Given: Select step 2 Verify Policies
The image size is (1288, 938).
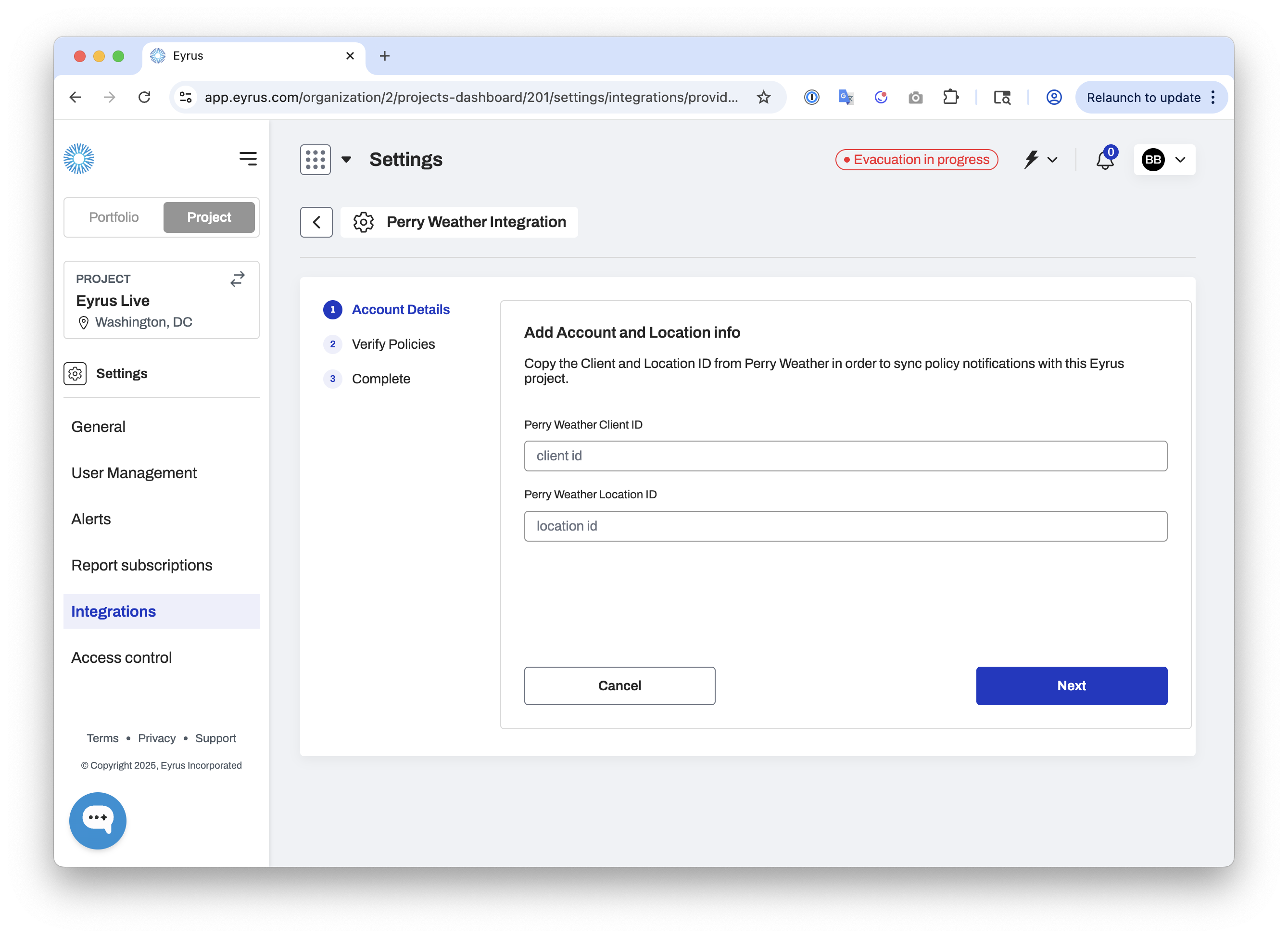Looking at the screenshot, I should click(393, 344).
